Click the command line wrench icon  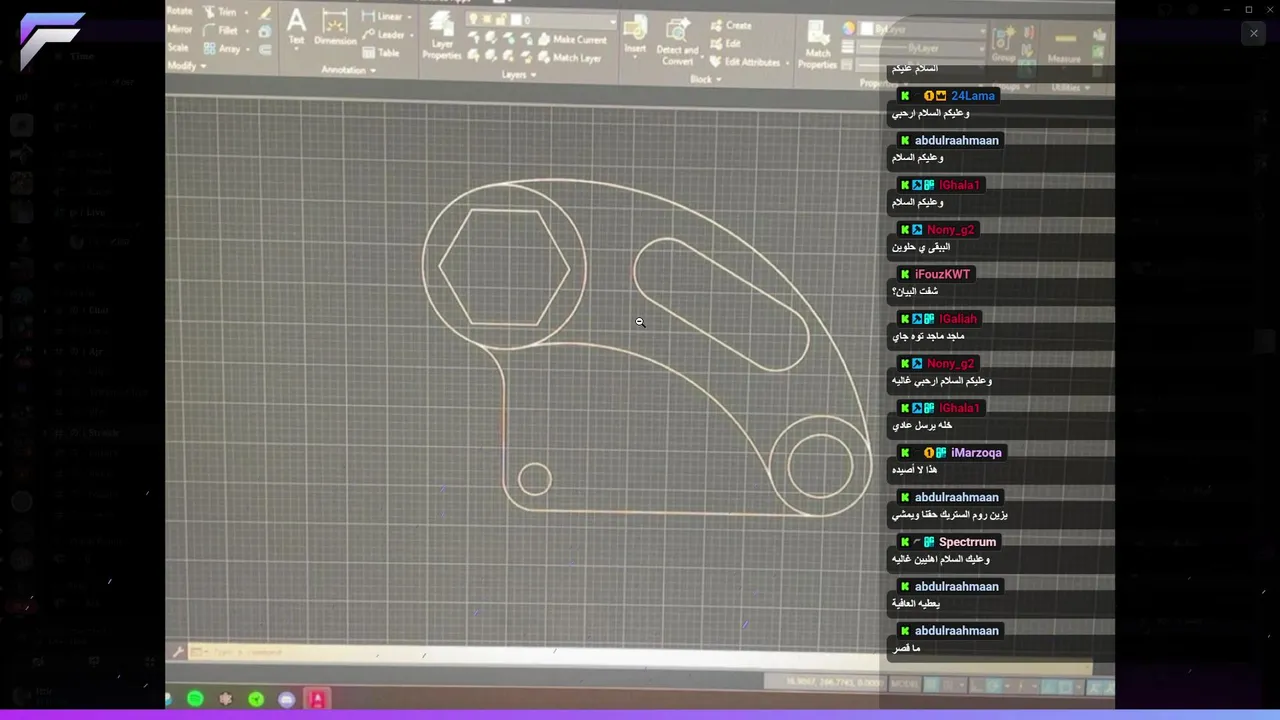click(x=178, y=652)
